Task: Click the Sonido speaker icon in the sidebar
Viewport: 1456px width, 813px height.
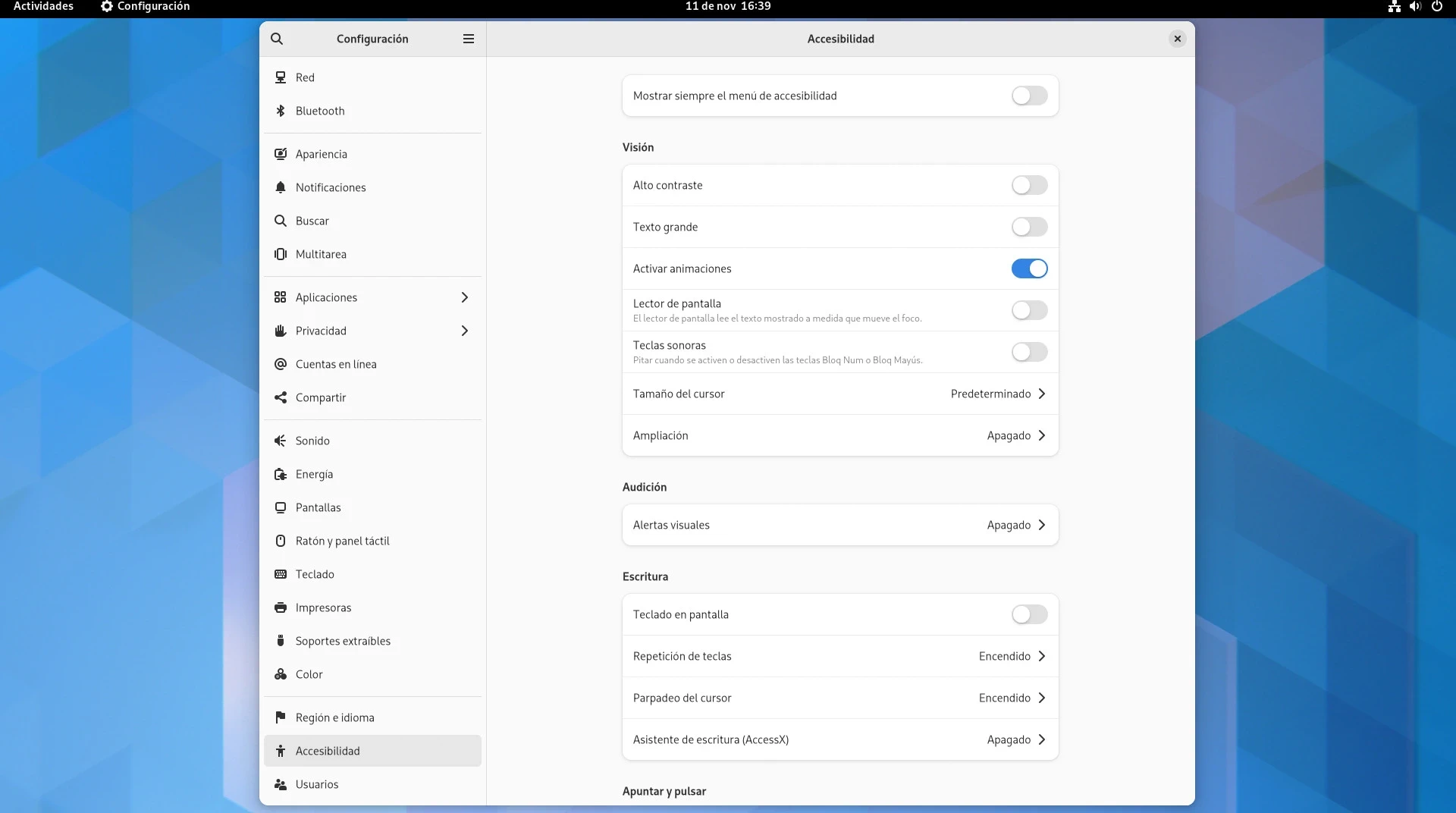Action: [x=281, y=441]
